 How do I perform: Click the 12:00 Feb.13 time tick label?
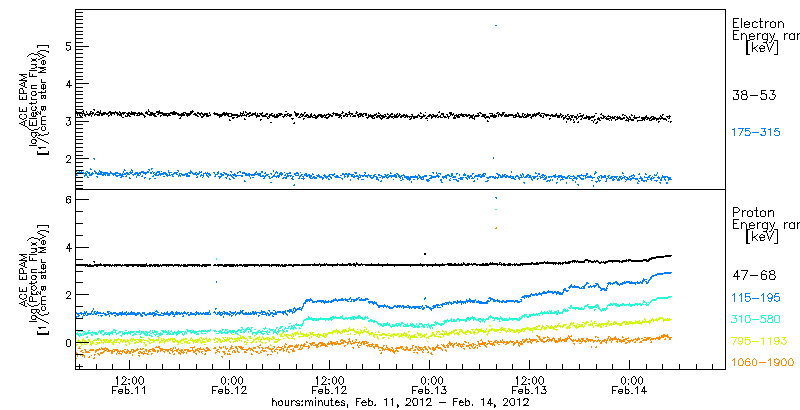(x=530, y=385)
